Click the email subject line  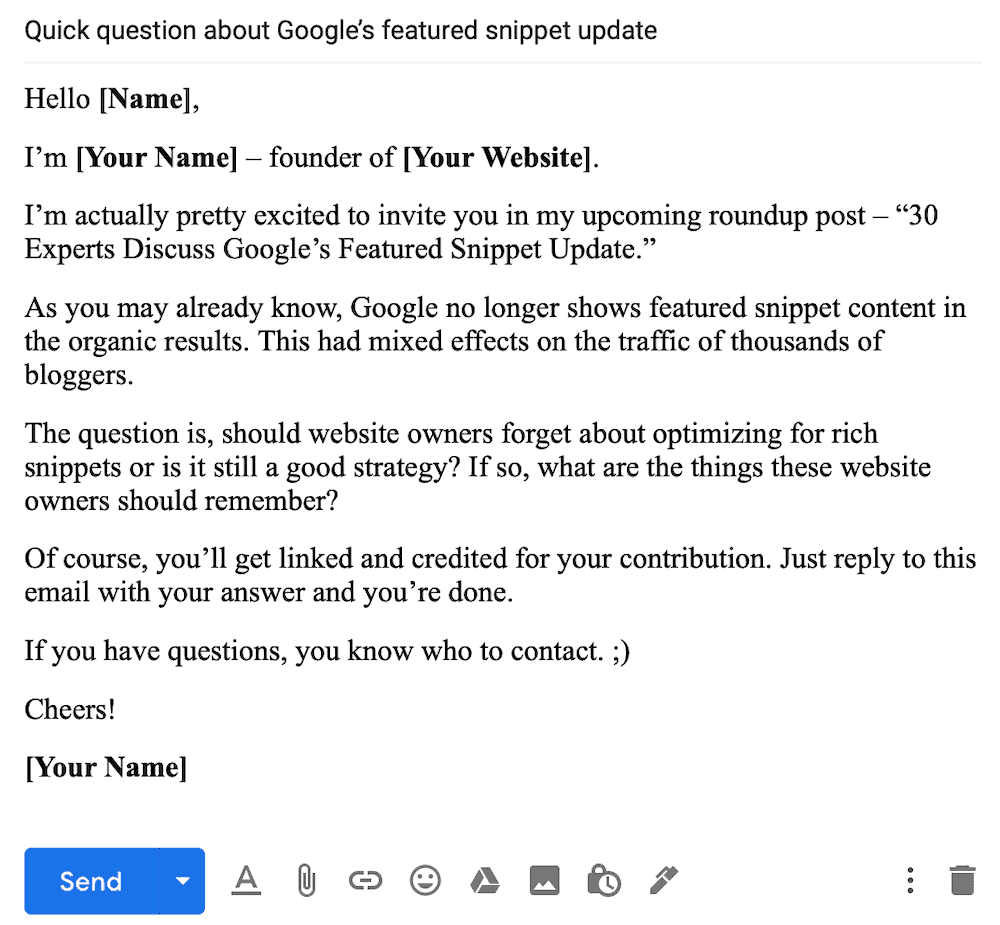click(x=340, y=30)
